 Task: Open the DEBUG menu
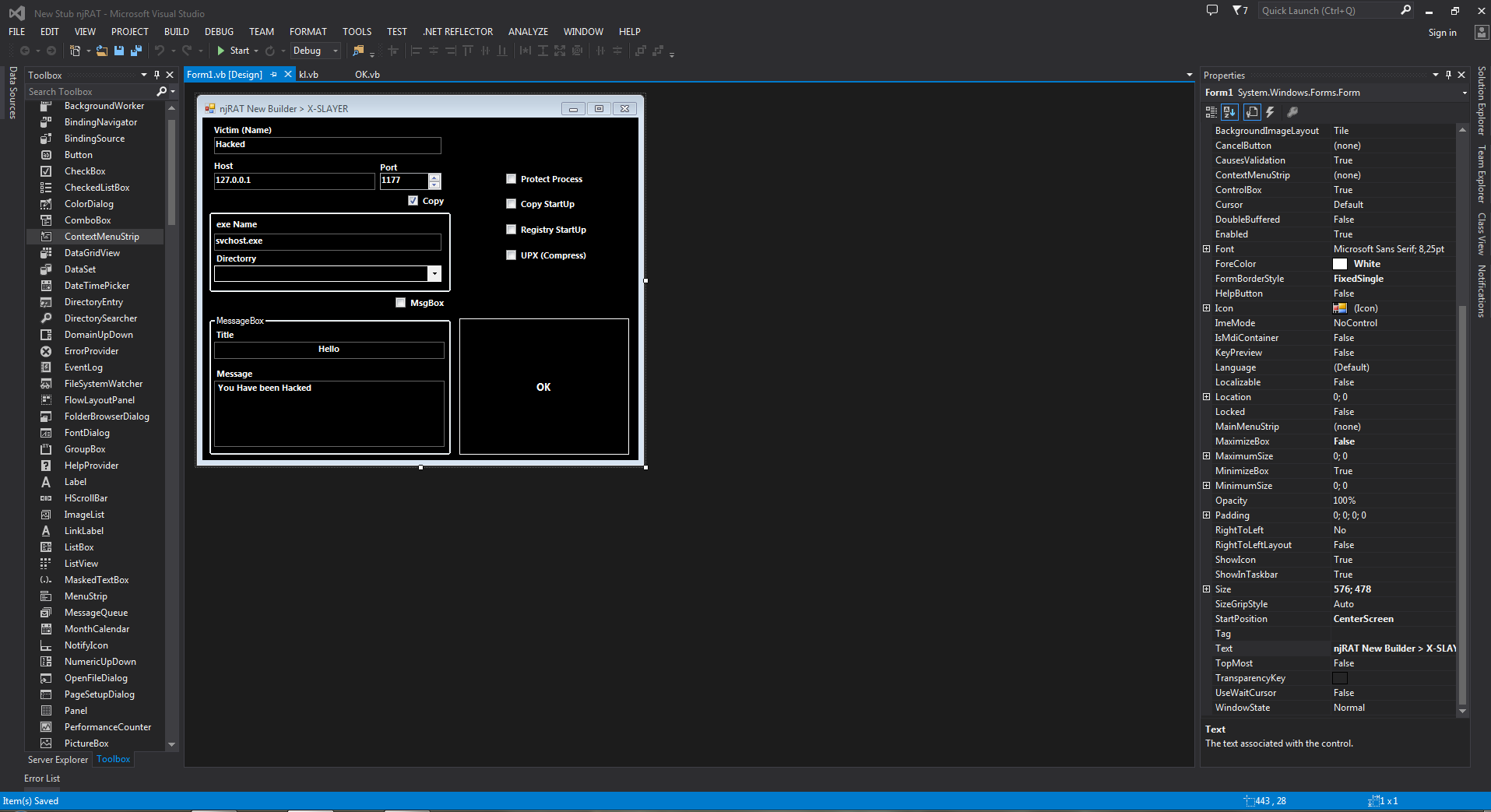click(x=219, y=32)
